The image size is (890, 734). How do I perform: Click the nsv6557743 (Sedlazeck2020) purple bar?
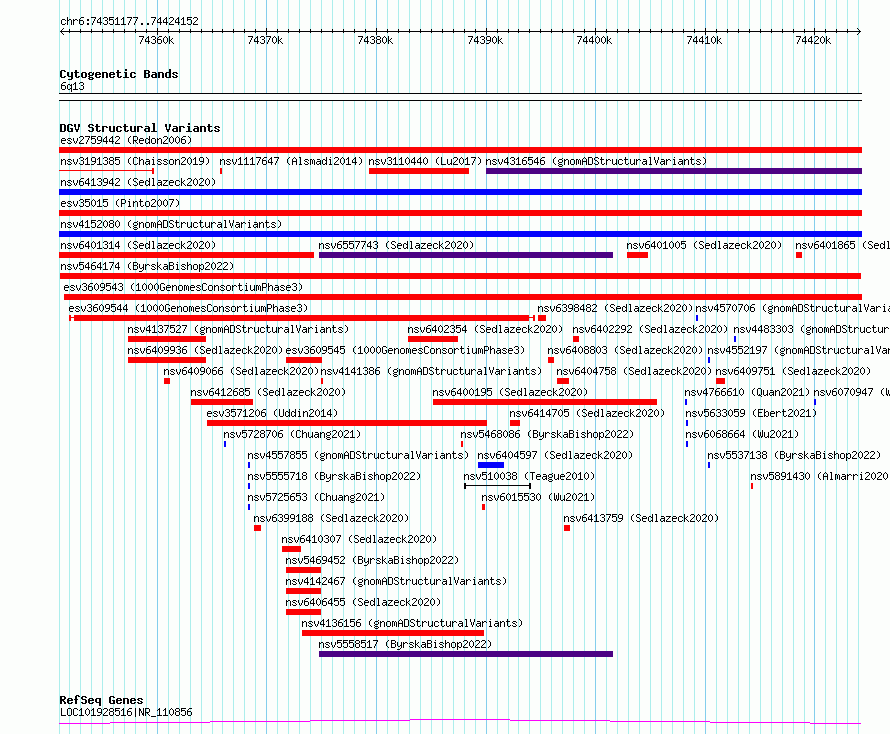[466, 255]
